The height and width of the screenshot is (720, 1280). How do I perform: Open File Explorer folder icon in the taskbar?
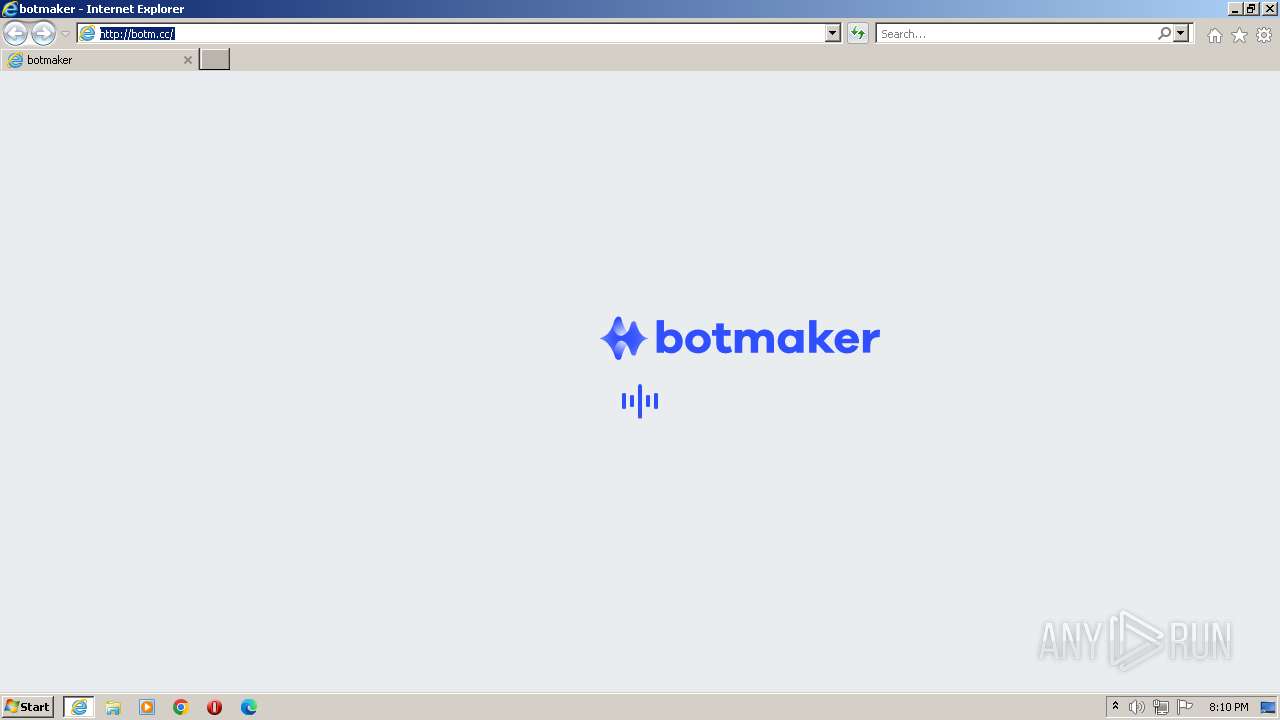[113, 707]
